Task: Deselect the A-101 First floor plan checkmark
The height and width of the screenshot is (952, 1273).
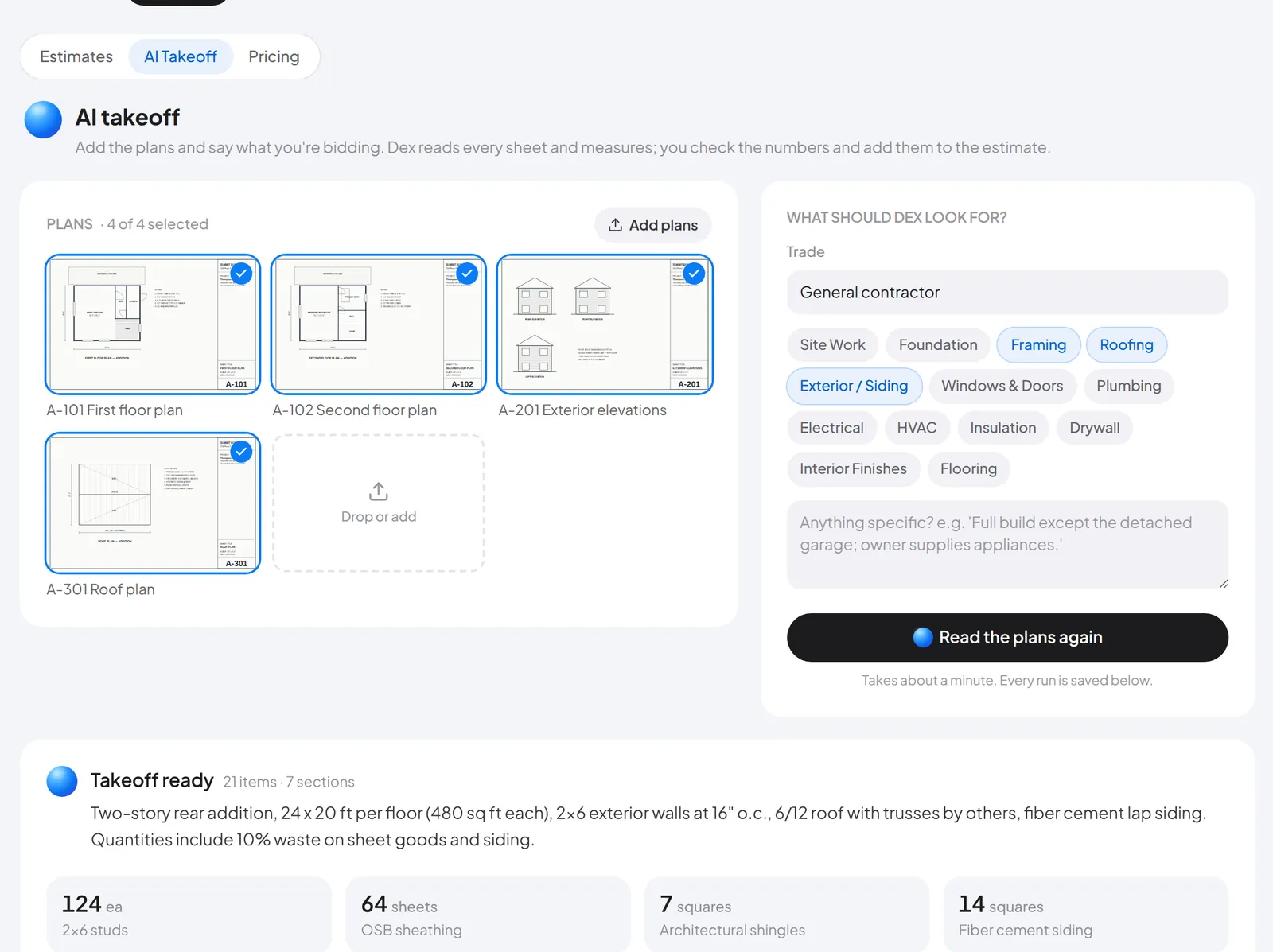Action: pos(241,274)
